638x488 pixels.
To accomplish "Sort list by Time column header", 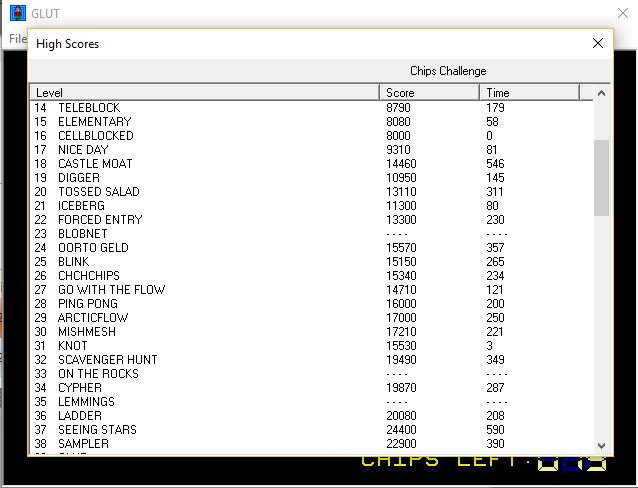I will point(529,93).
